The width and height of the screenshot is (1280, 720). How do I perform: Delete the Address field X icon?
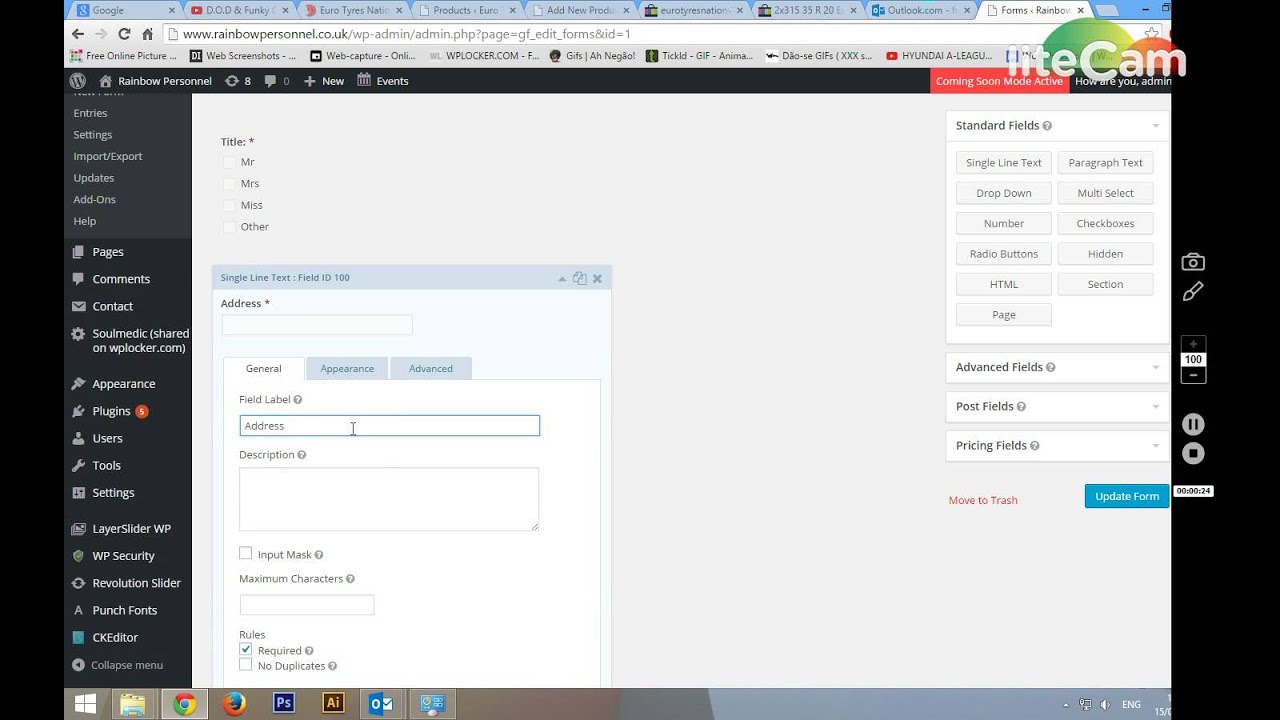597,279
